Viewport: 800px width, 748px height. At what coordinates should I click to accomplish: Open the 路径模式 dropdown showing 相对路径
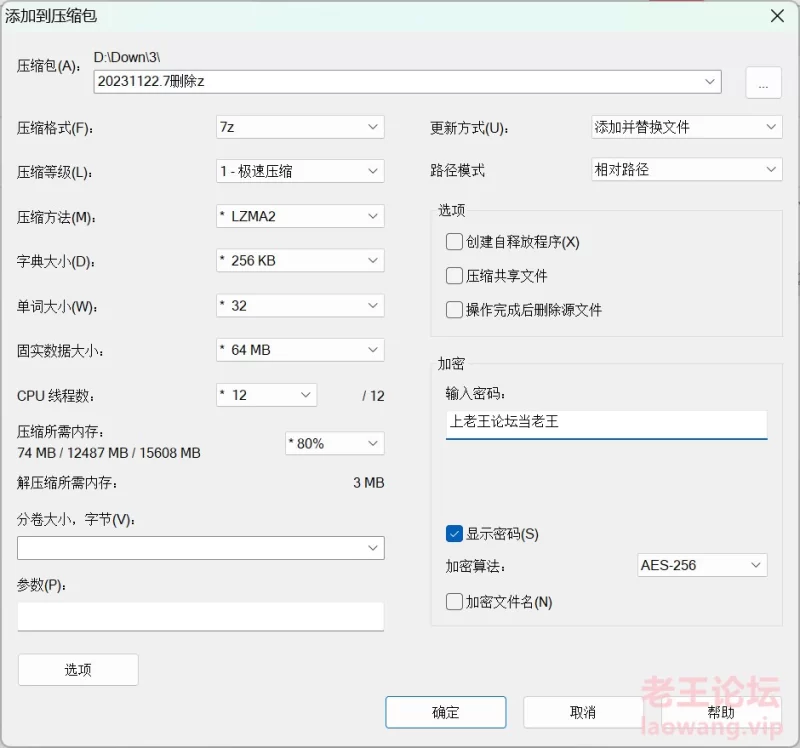687,169
